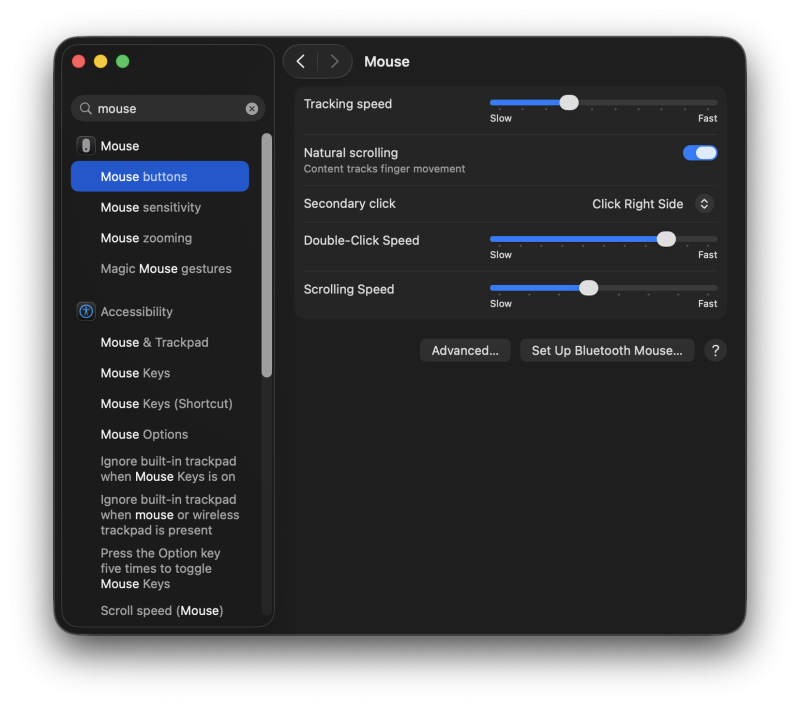800x706 pixels.
Task: Click the Accessibility icon in sidebar
Action: click(86, 312)
